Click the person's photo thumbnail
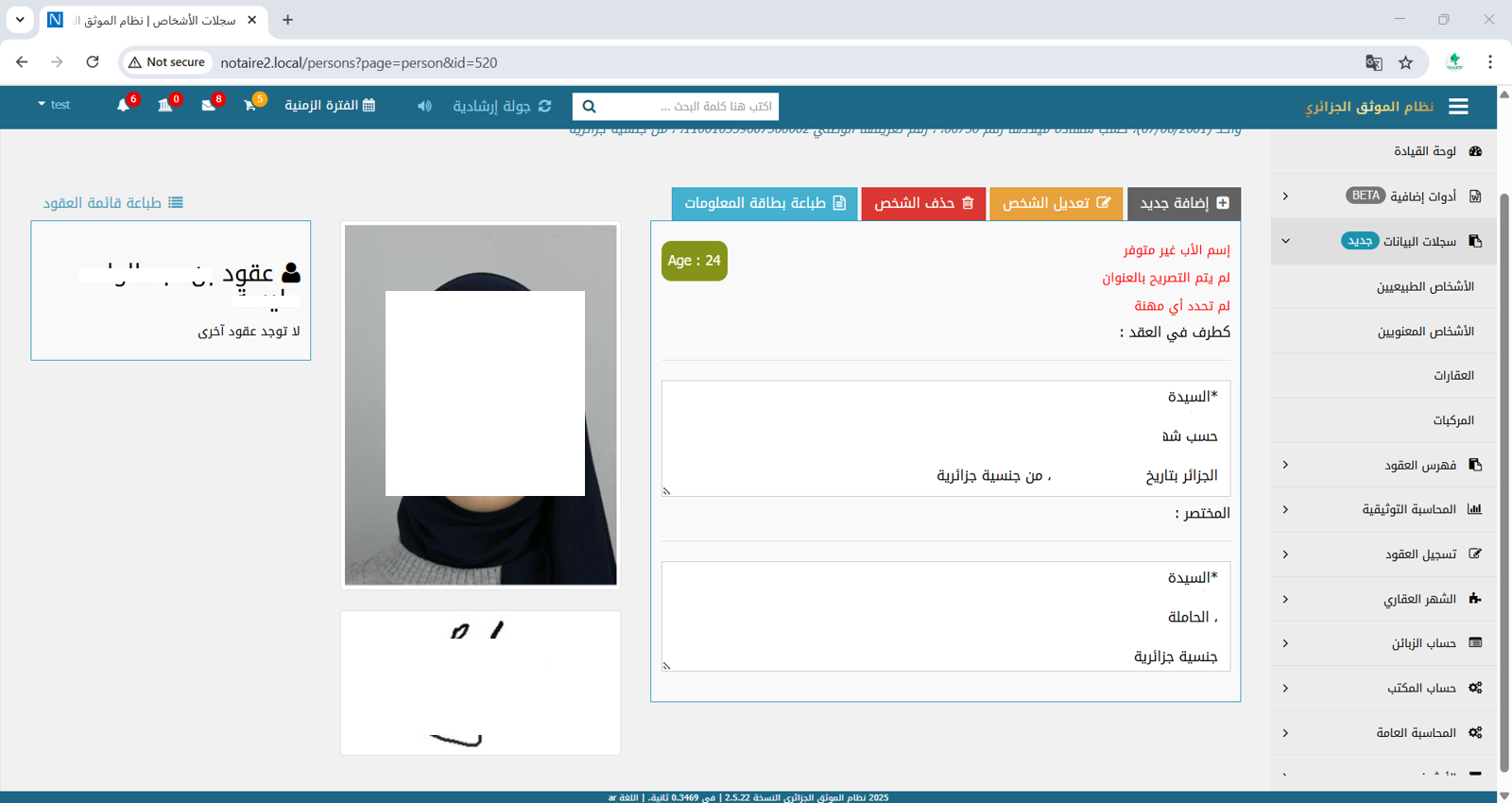This screenshot has width=1512, height=803. click(480, 404)
